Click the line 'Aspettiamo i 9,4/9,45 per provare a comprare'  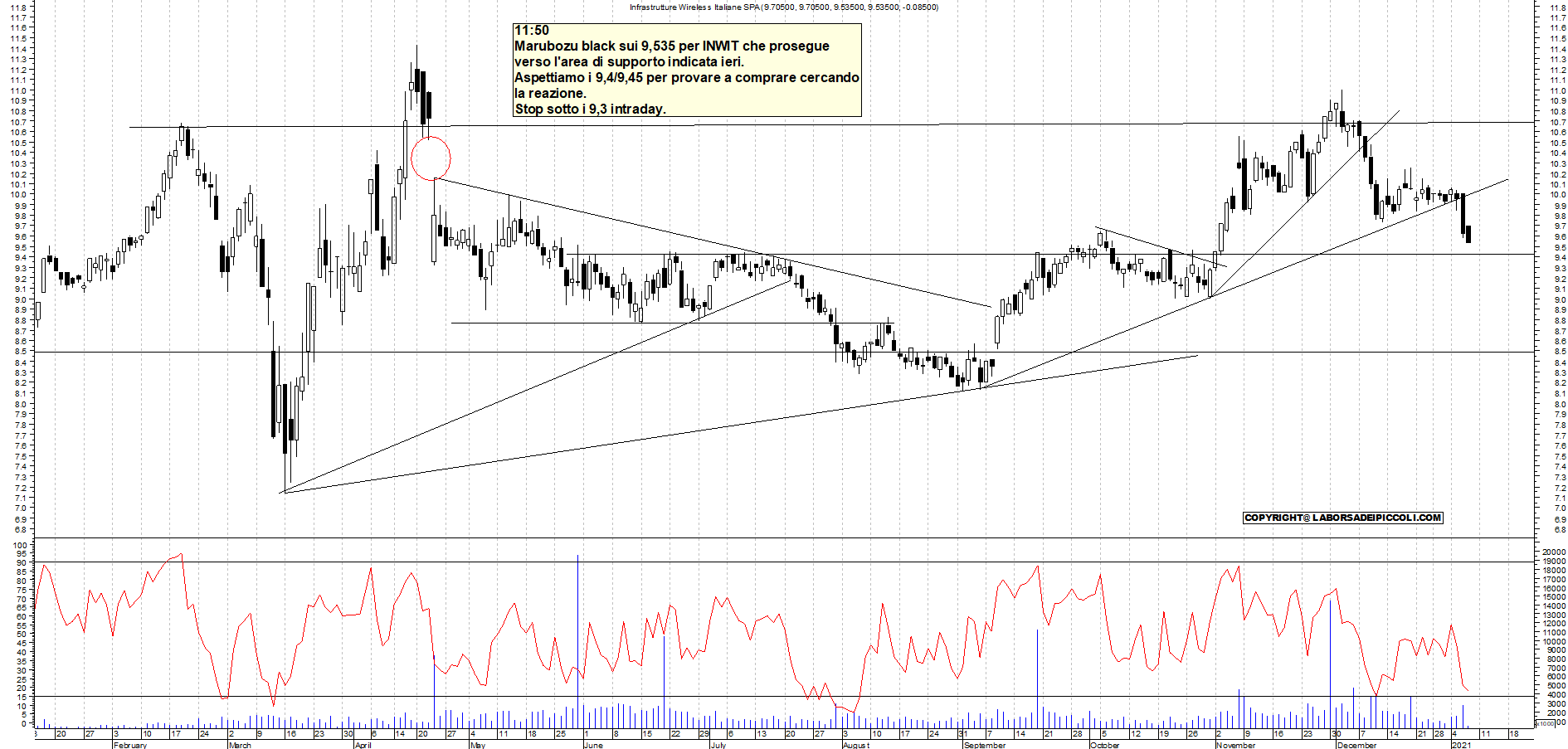[655, 78]
